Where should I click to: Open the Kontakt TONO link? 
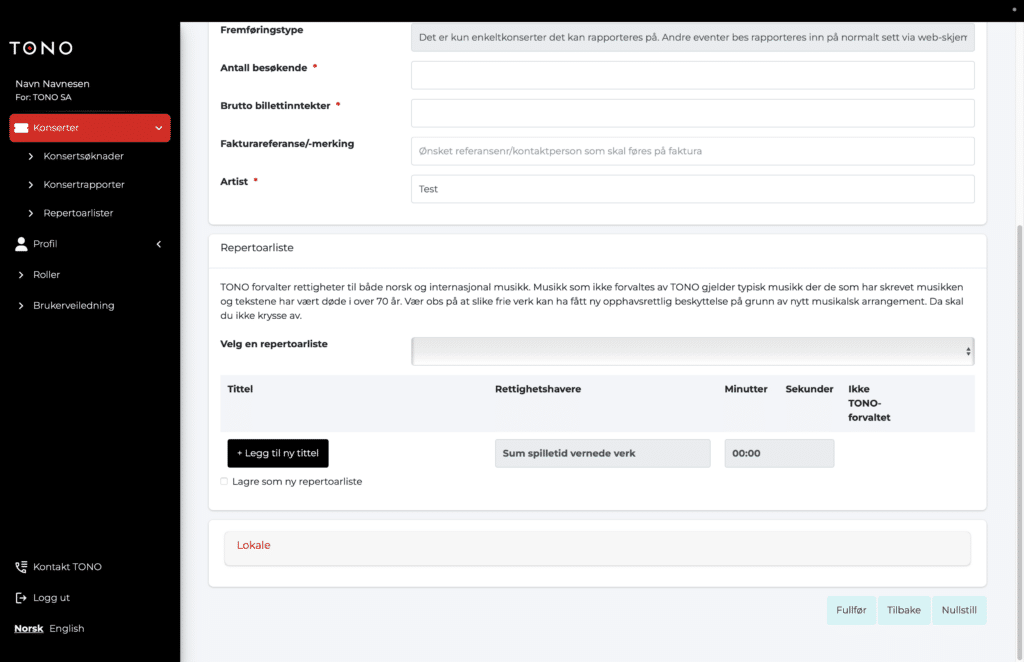click(67, 567)
